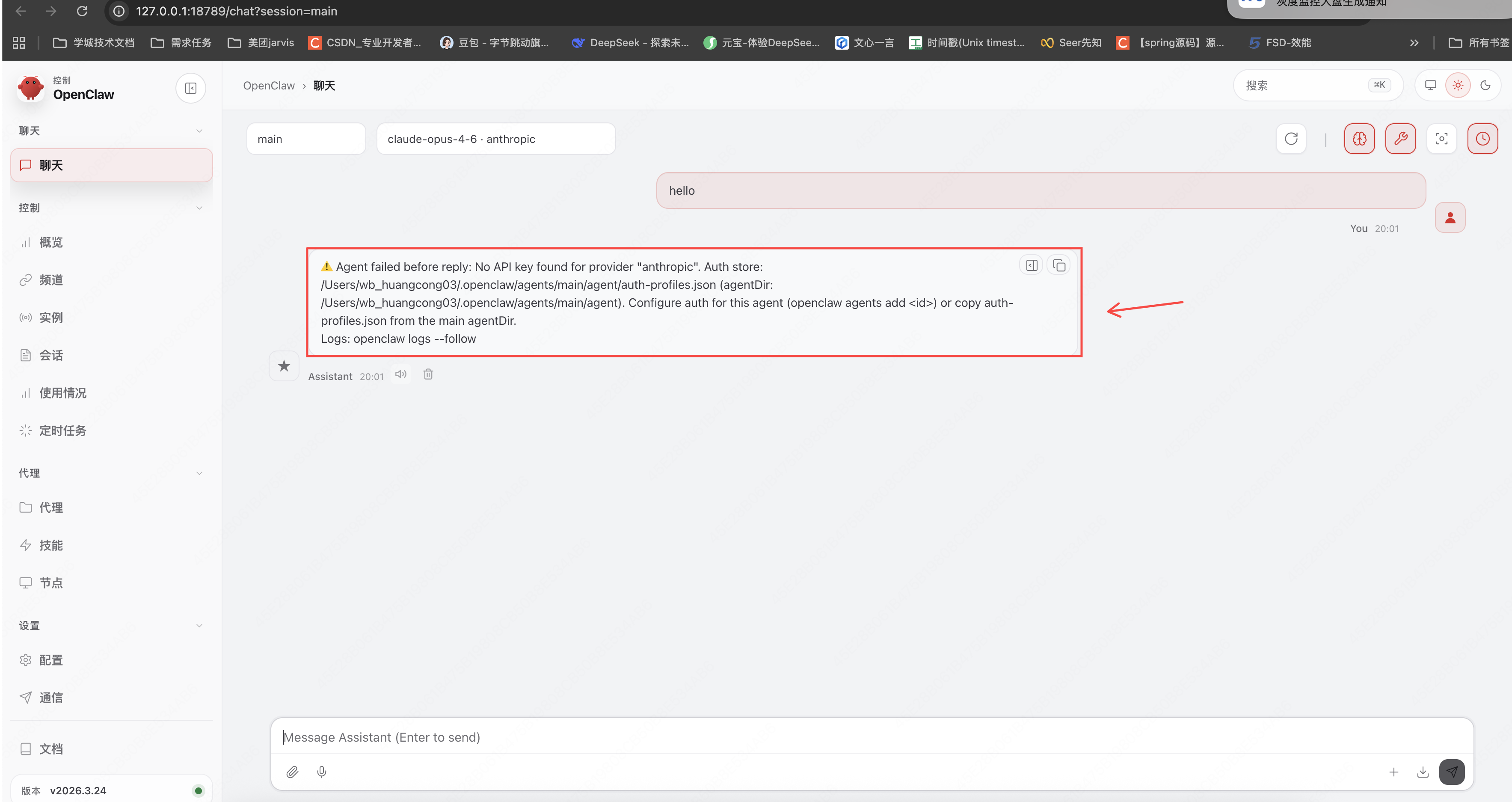Image resolution: width=1512 pixels, height=802 pixels.
Task: Toggle the clock cron sessions icon
Action: 1482,139
